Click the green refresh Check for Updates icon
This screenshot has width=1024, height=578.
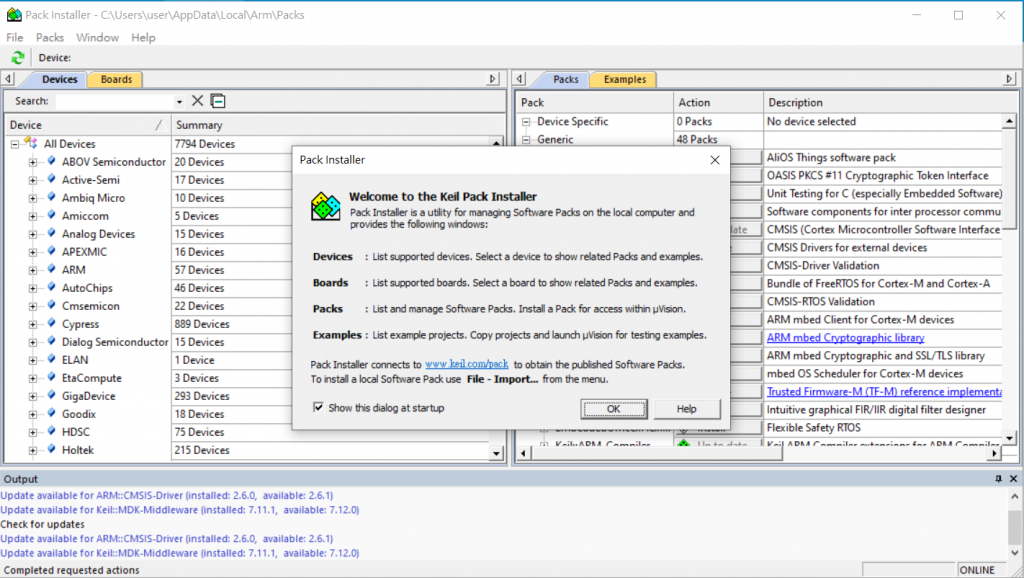coord(18,57)
